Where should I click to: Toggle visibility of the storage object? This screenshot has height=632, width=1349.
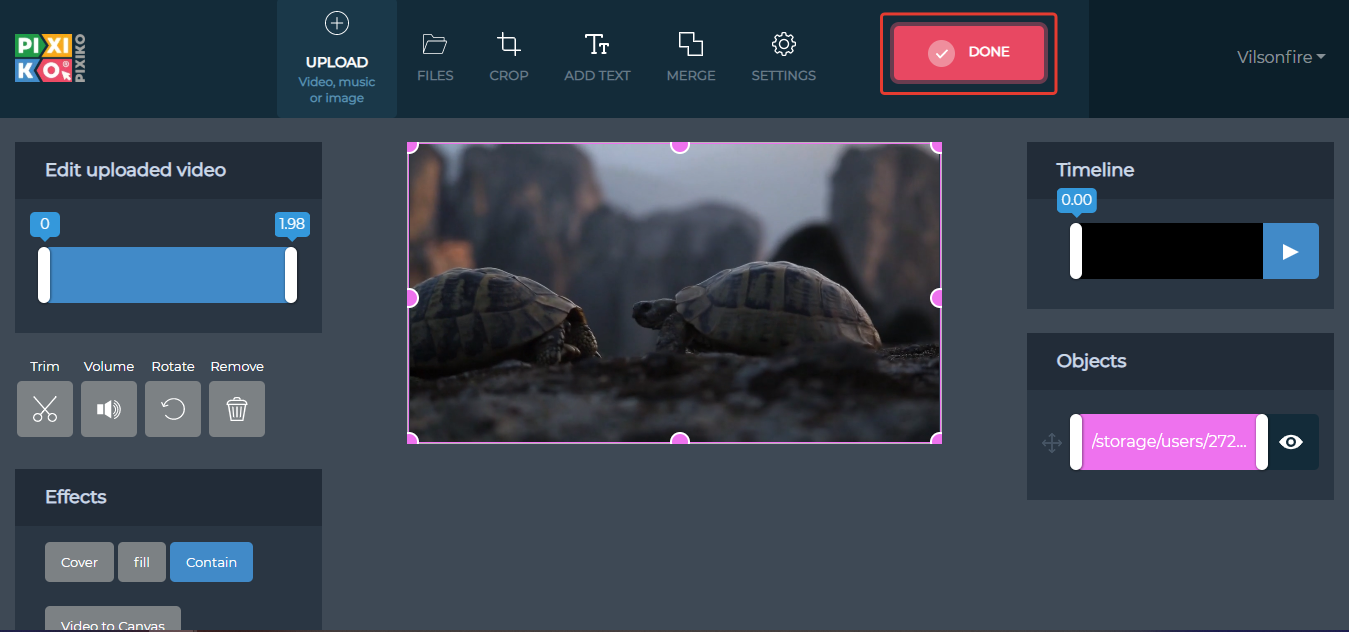click(x=1291, y=442)
